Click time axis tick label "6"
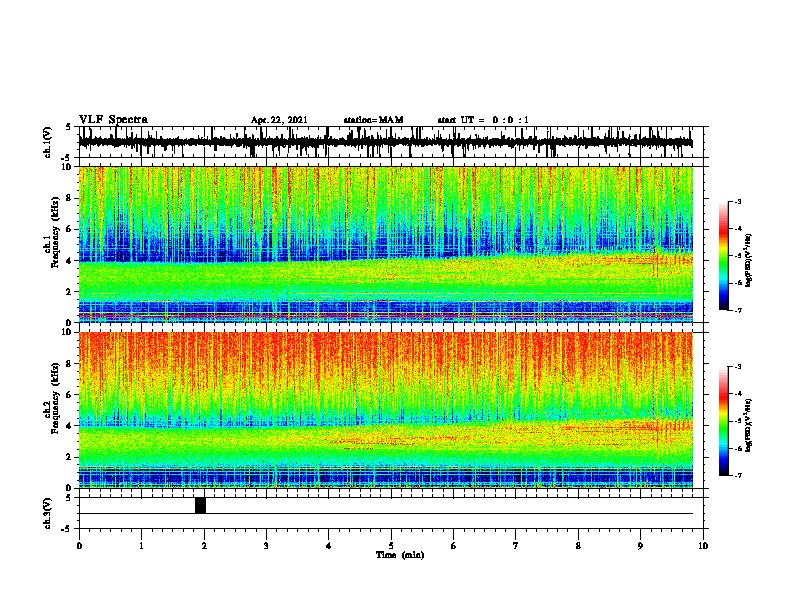The width and height of the screenshot is (792, 612). 454,546
